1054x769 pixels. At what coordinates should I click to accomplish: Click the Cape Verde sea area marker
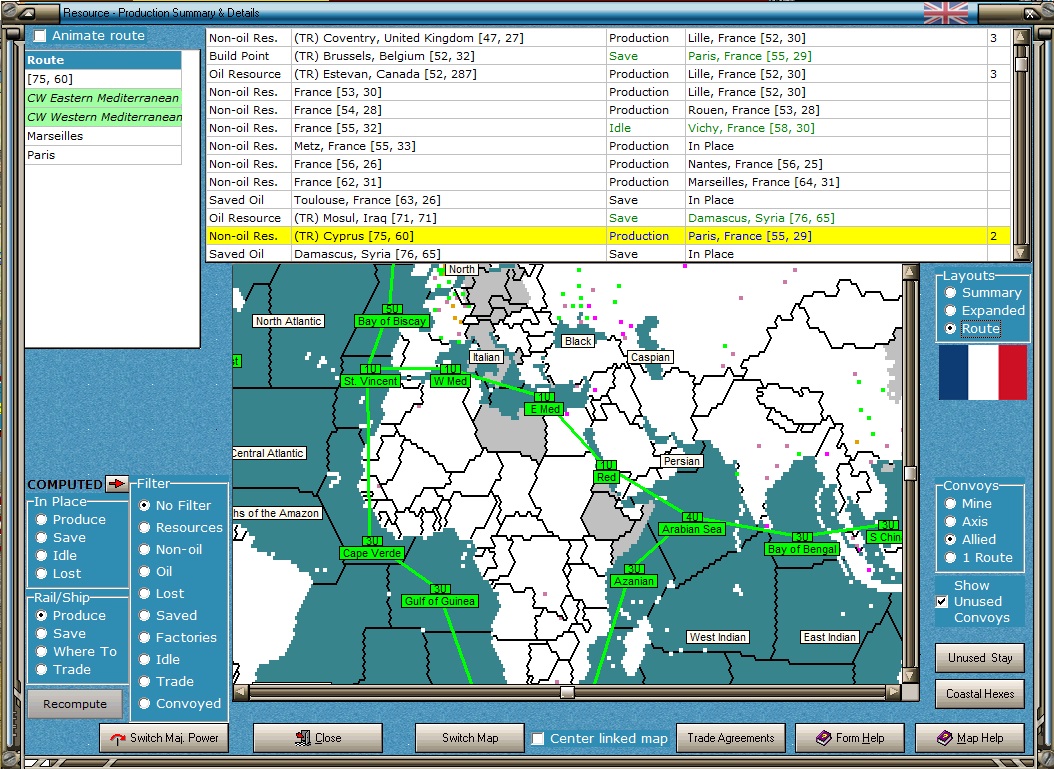pos(370,553)
